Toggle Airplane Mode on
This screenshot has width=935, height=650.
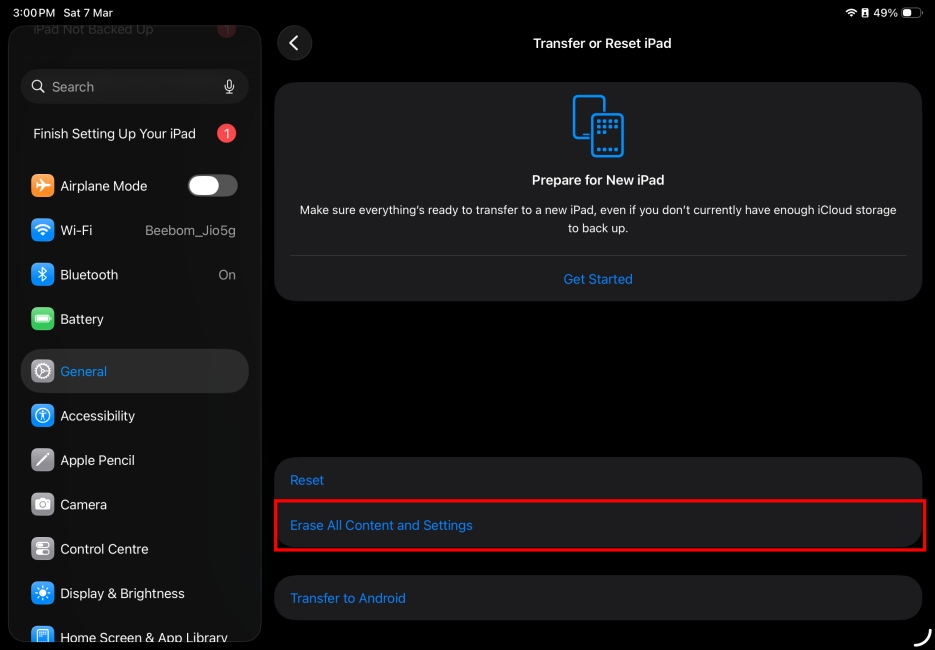(x=212, y=185)
